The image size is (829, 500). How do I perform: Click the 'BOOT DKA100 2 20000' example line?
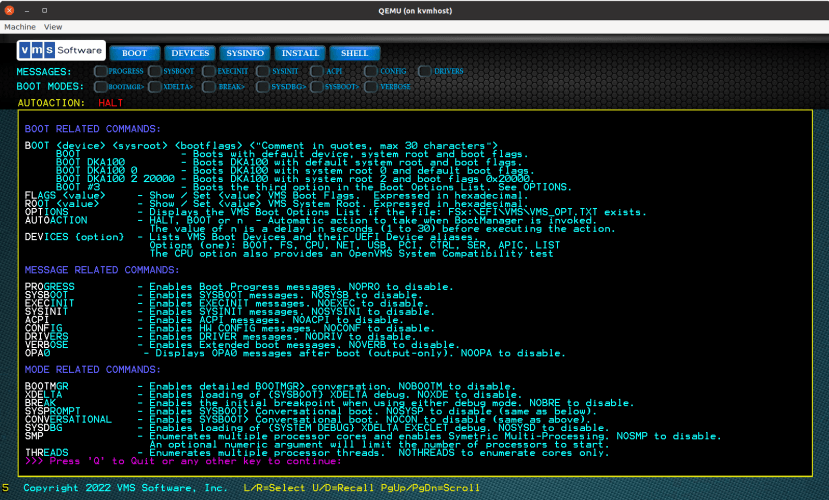[115, 179]
